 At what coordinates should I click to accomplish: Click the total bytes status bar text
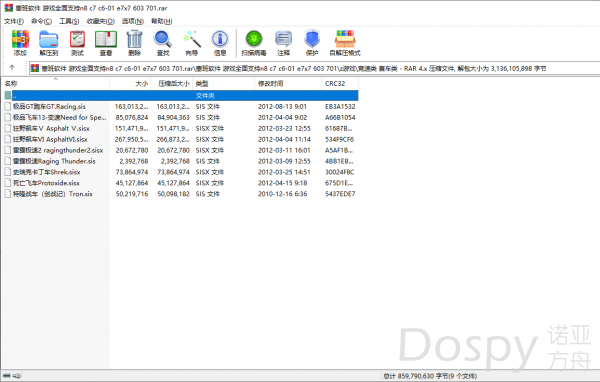pyautogui.click(x=430, y=376)
